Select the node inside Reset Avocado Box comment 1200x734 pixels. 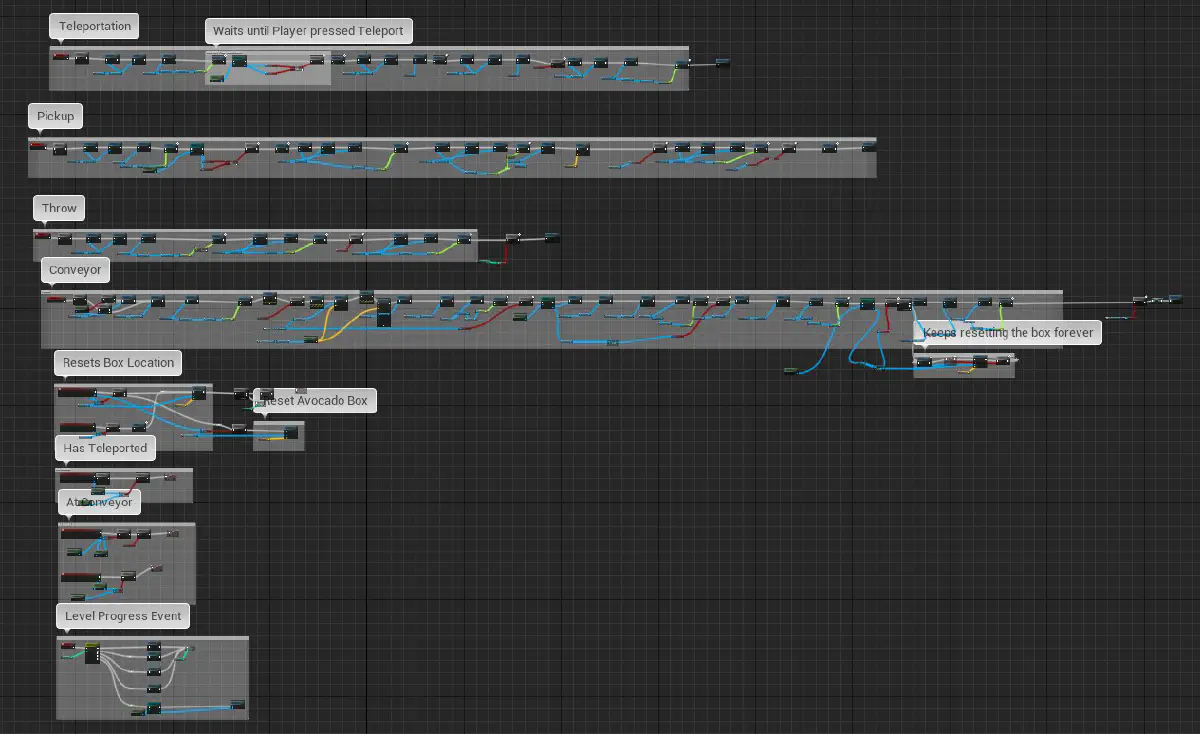pyautogui.click(x=292, y=433)
